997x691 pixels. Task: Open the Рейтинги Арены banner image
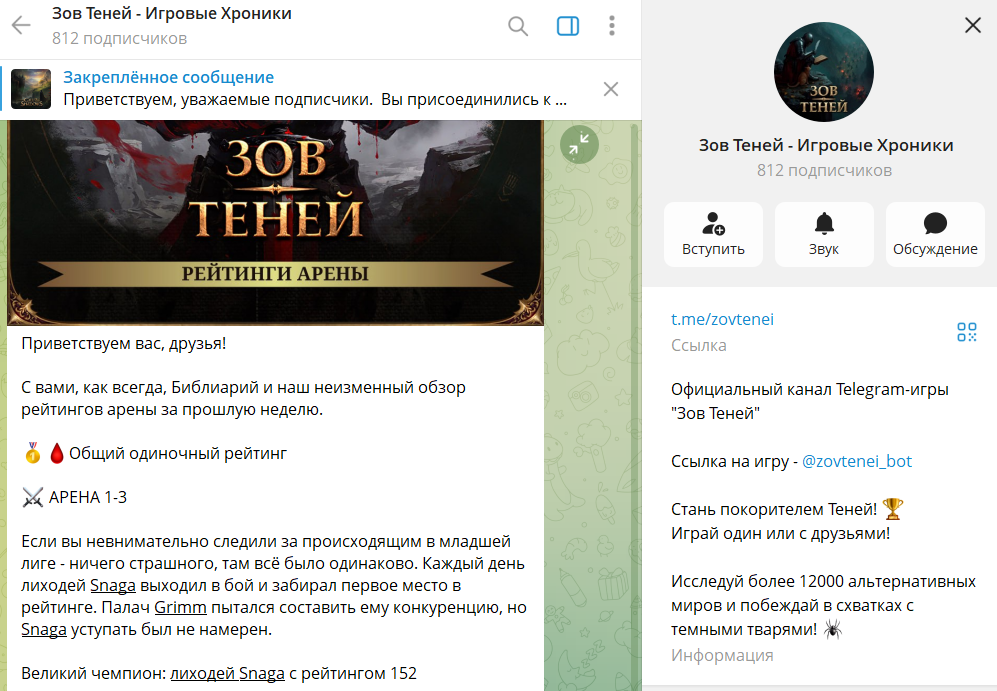[275, 222]
